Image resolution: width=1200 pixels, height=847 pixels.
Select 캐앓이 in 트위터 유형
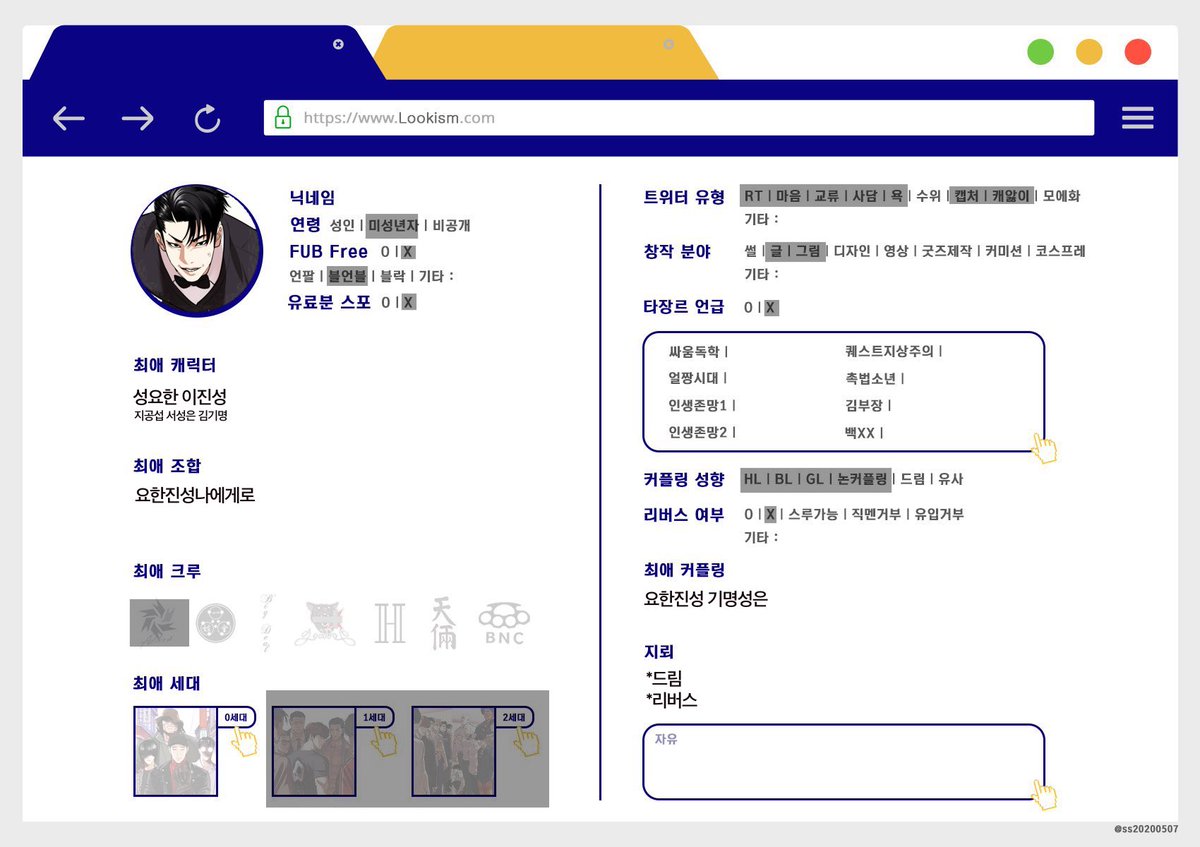tap(1012, 196)
